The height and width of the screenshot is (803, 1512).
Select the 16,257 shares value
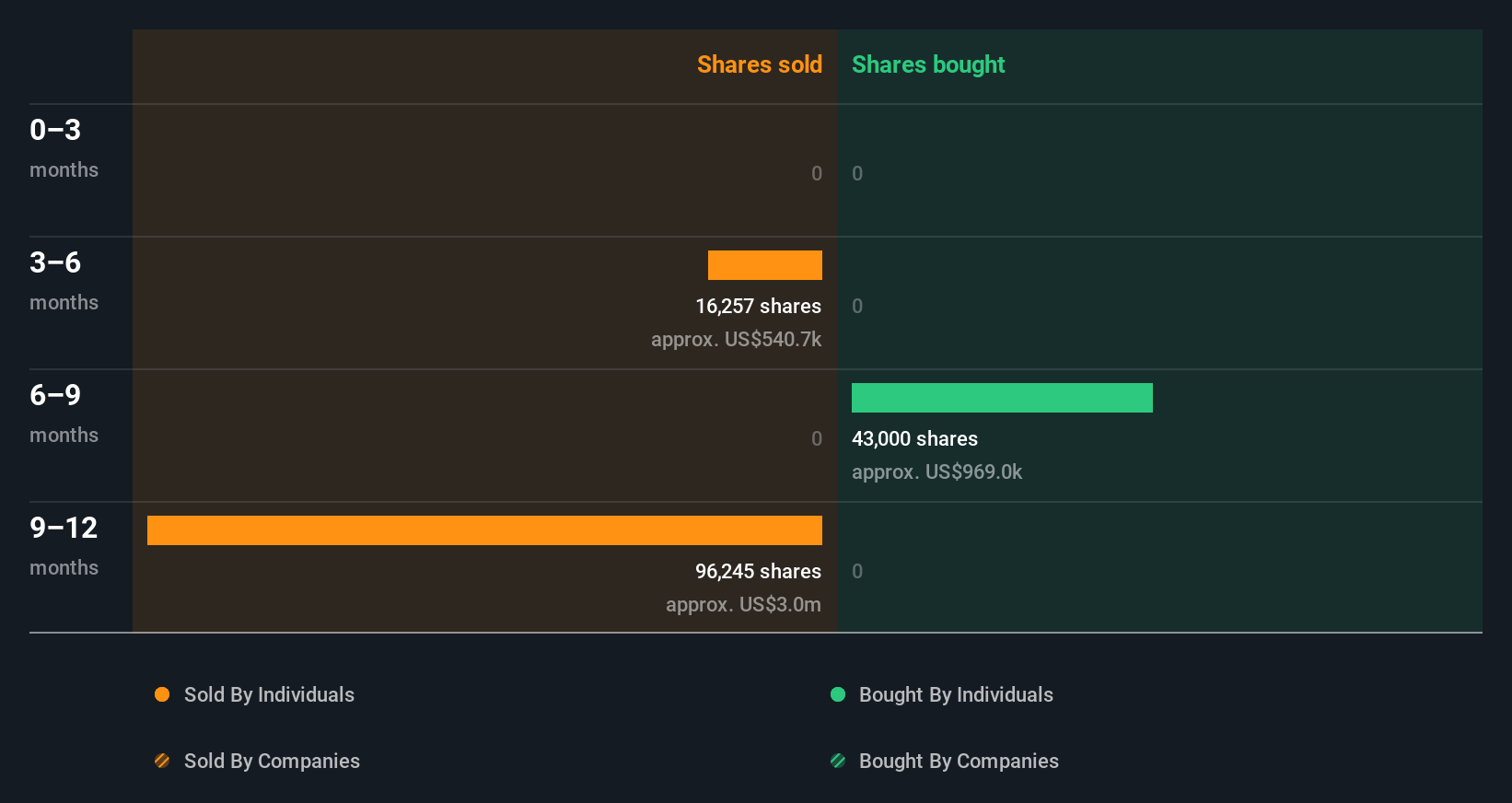pyautogui.click(x=758, y=307)
